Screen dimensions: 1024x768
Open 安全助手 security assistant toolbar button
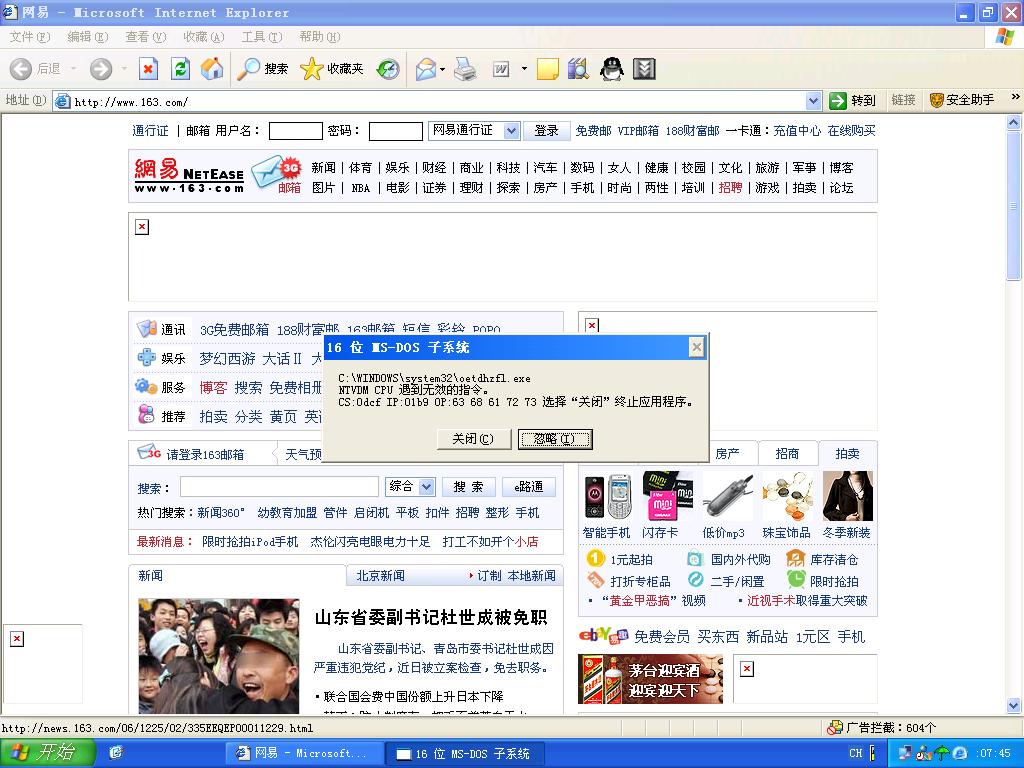(x=962, y=100)
